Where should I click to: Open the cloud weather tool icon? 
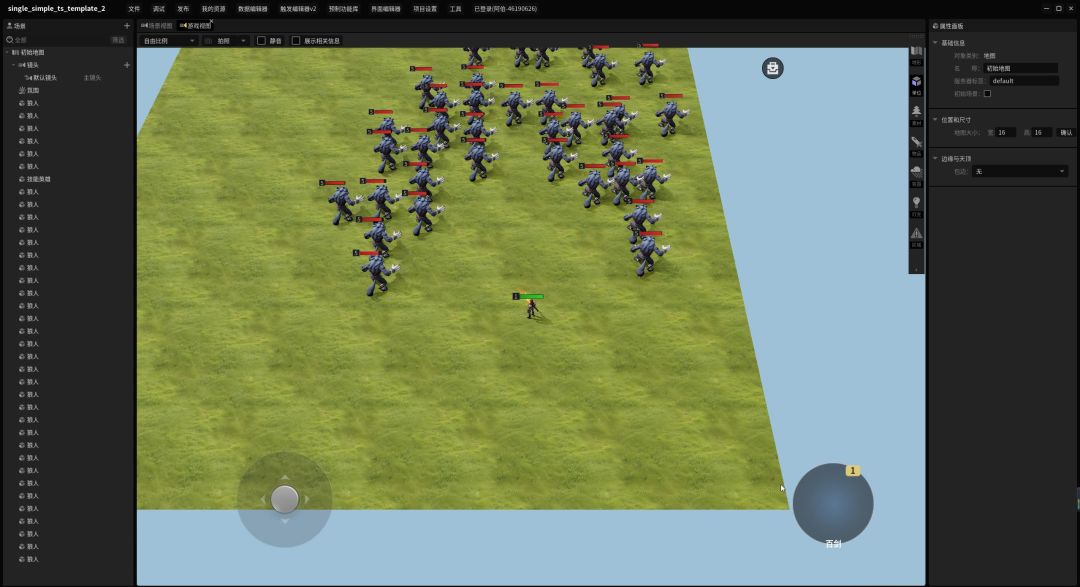(x=916, y=174)
